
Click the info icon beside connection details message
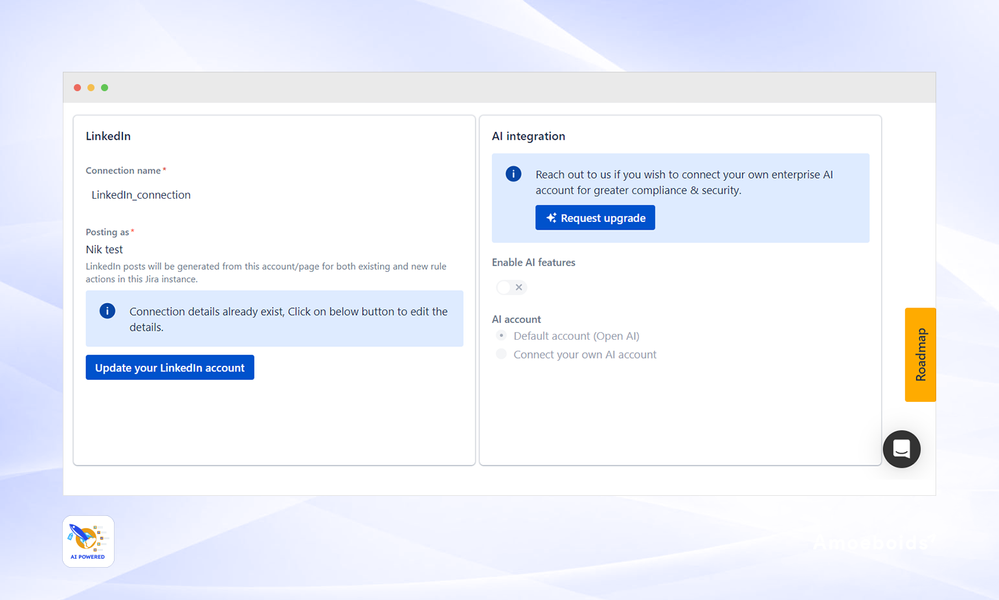106,311
